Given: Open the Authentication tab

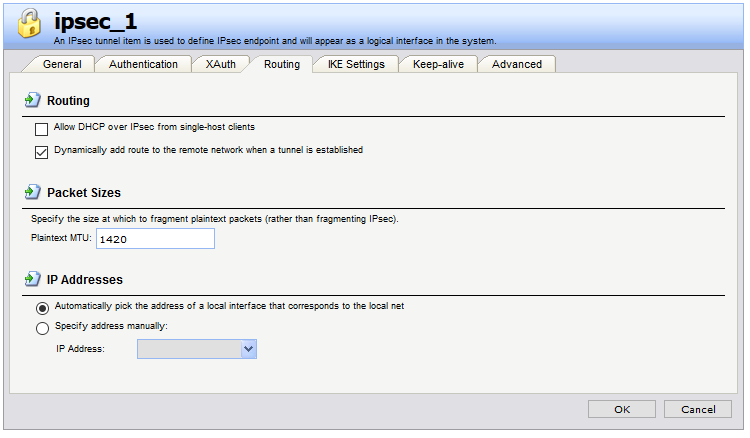Looking at the screenshot, I should pyautogui.click(x=143, y=64).
